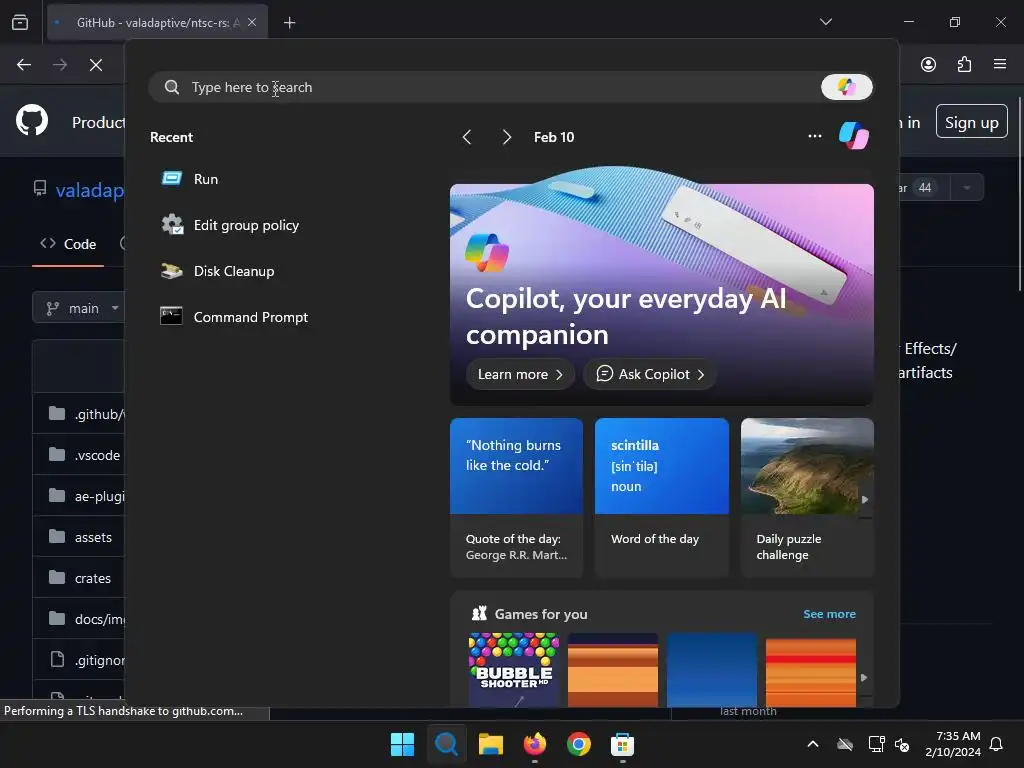The height and width of the screenshot is (768, 1024).
Task: Click the Firefox View icon beside the tabs
Action: (x=20, y=22)
